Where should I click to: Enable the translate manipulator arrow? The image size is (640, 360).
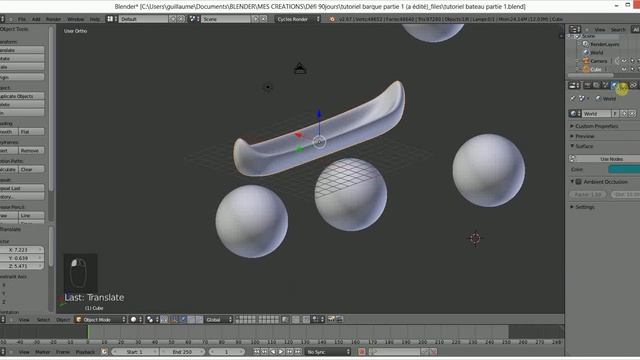pyautogui.click(x=183, y=320)
